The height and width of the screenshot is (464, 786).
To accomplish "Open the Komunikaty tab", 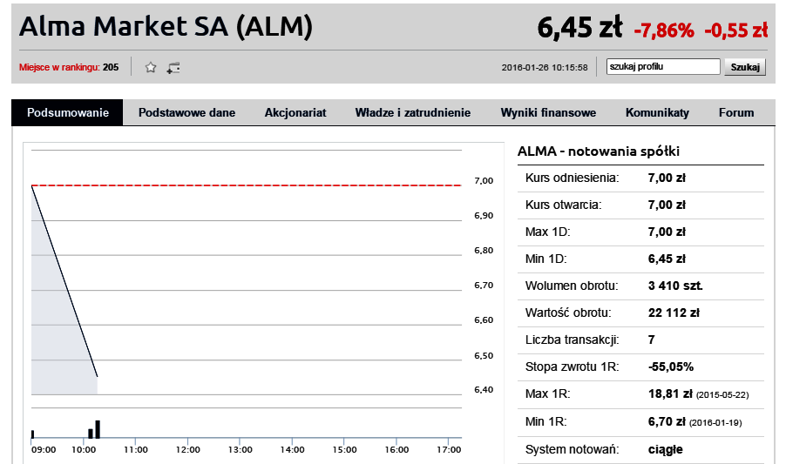I will pyautogui.click(x=657, y=113).
